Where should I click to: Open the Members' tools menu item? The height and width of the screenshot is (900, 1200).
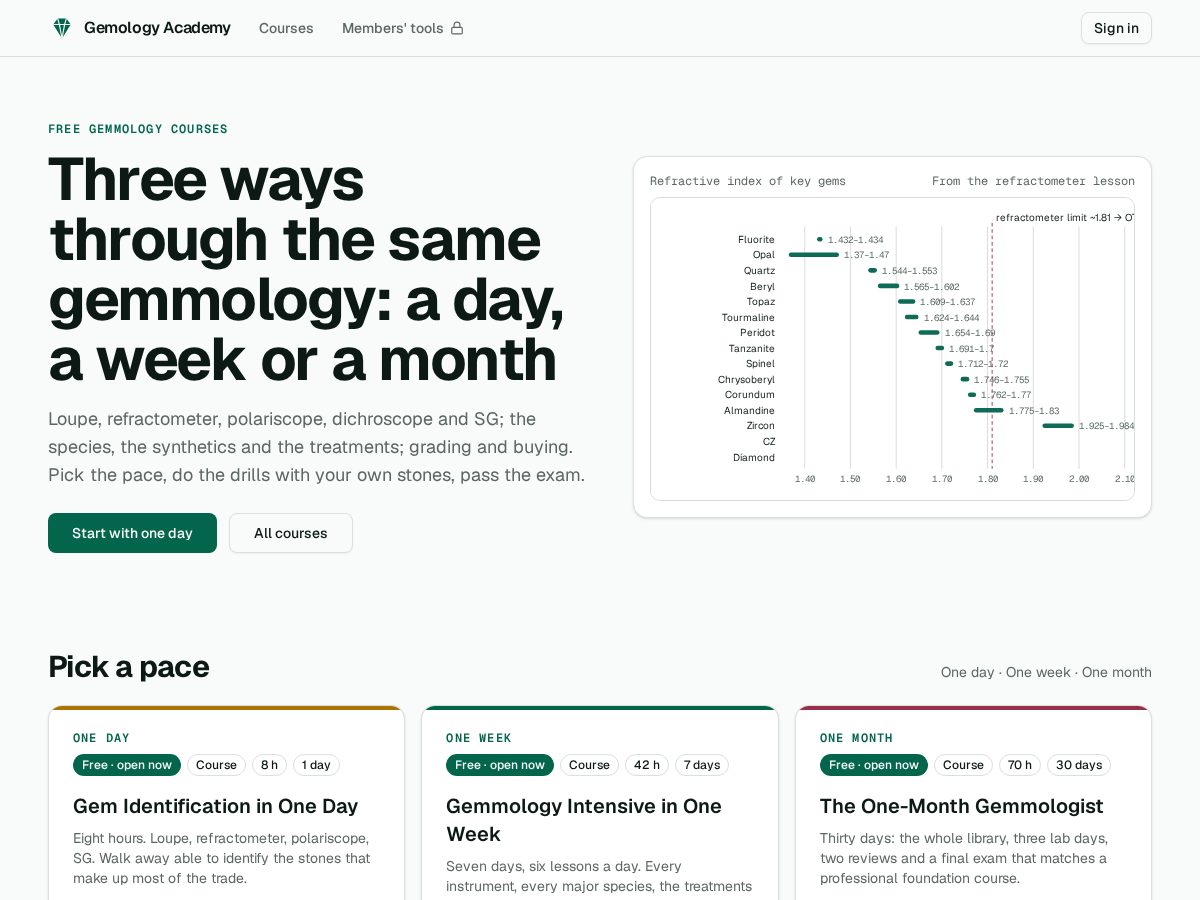(x=403, y=28)
